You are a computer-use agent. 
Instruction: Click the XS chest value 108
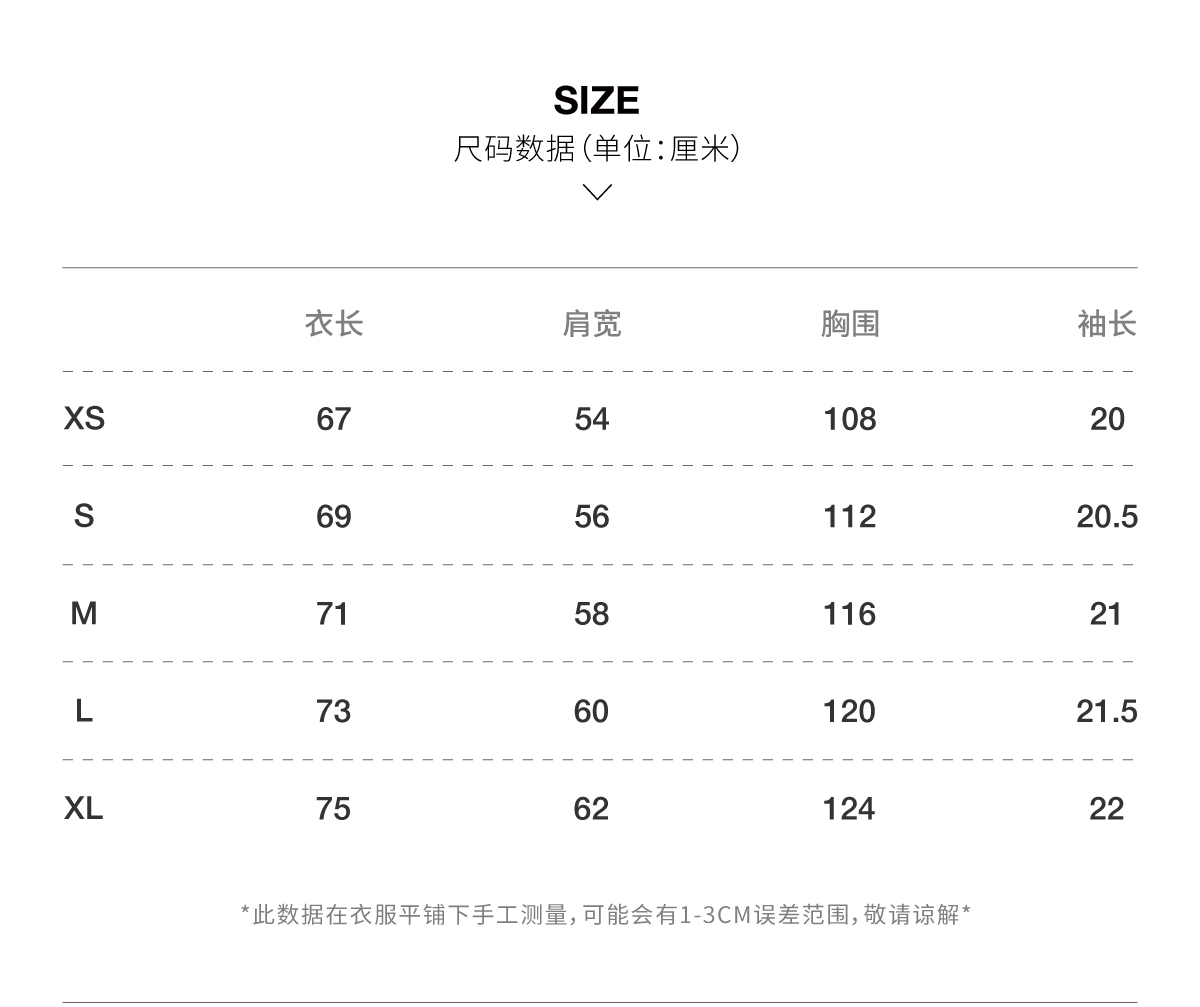(850, 419)
